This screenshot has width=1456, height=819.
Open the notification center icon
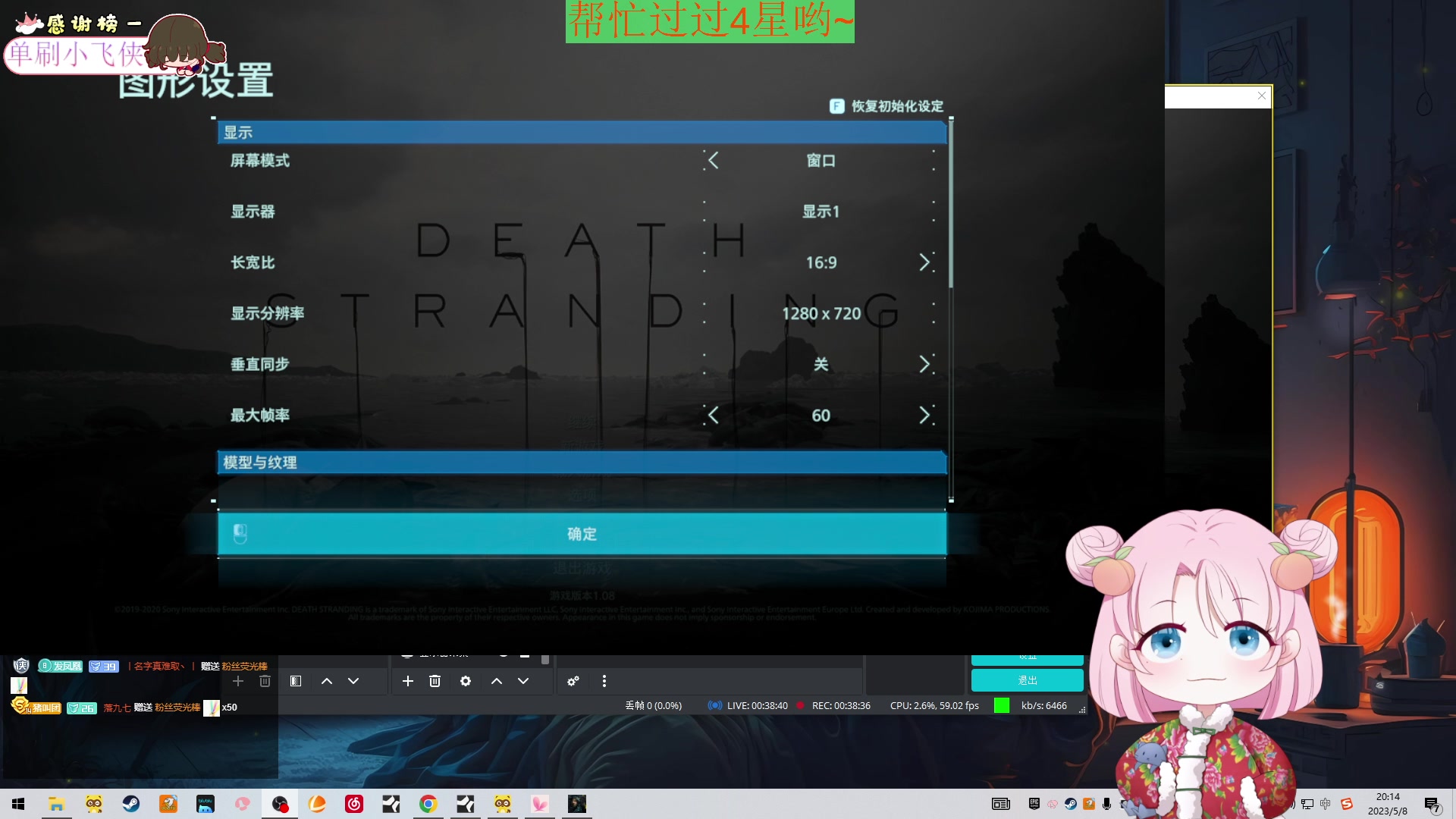[x=1432, y=804]
